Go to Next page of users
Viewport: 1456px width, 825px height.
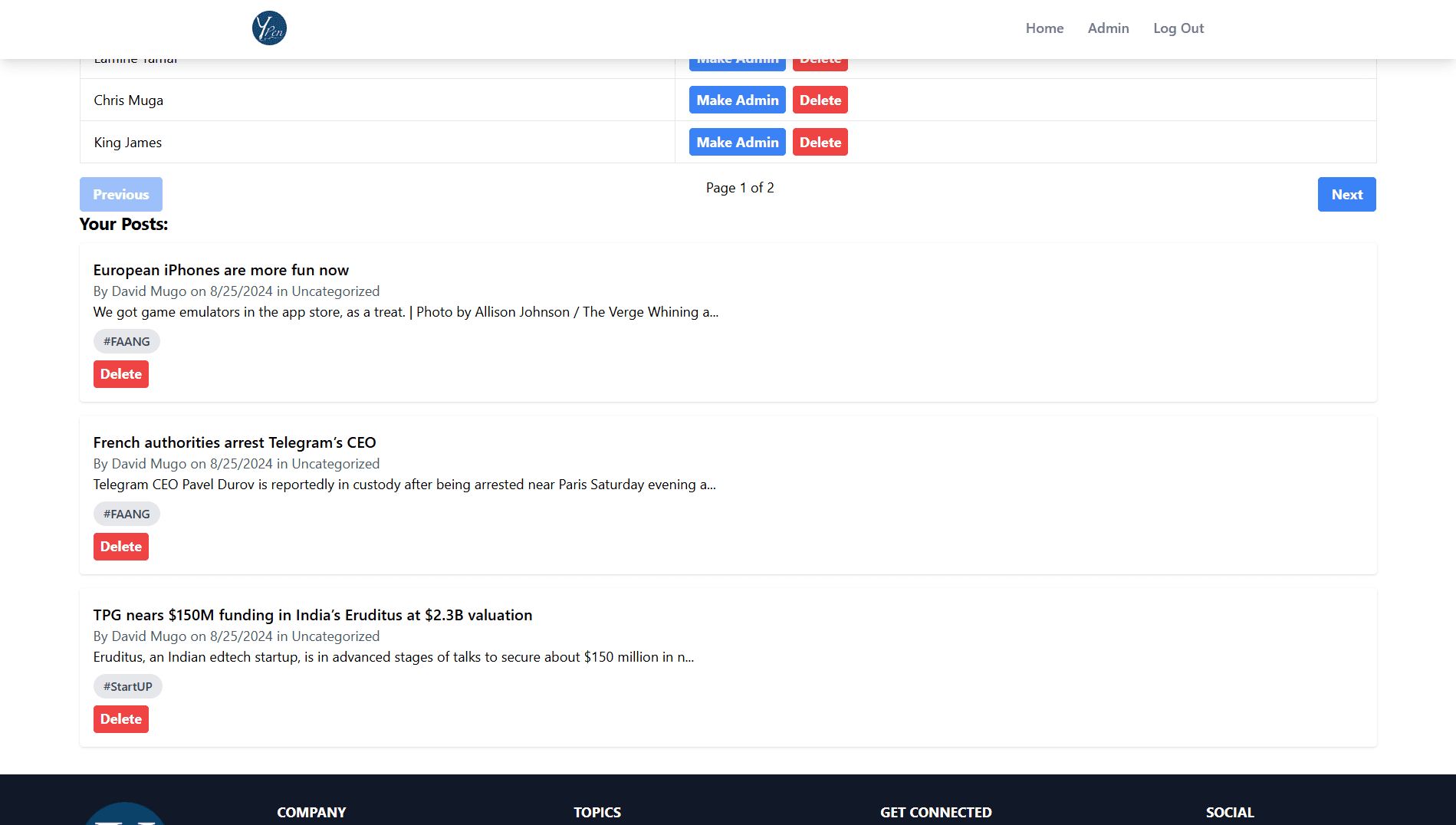[x=1346, y=194]
